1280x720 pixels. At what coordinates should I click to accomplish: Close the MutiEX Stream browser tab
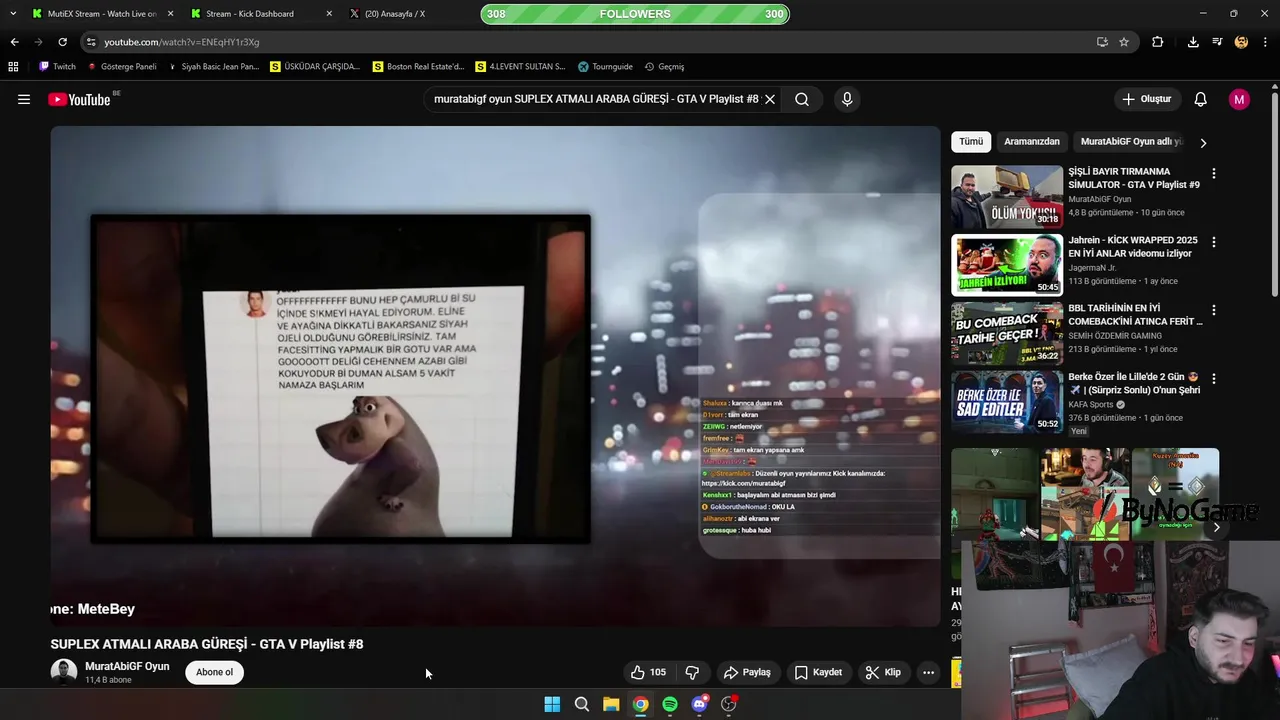point(170,14)
